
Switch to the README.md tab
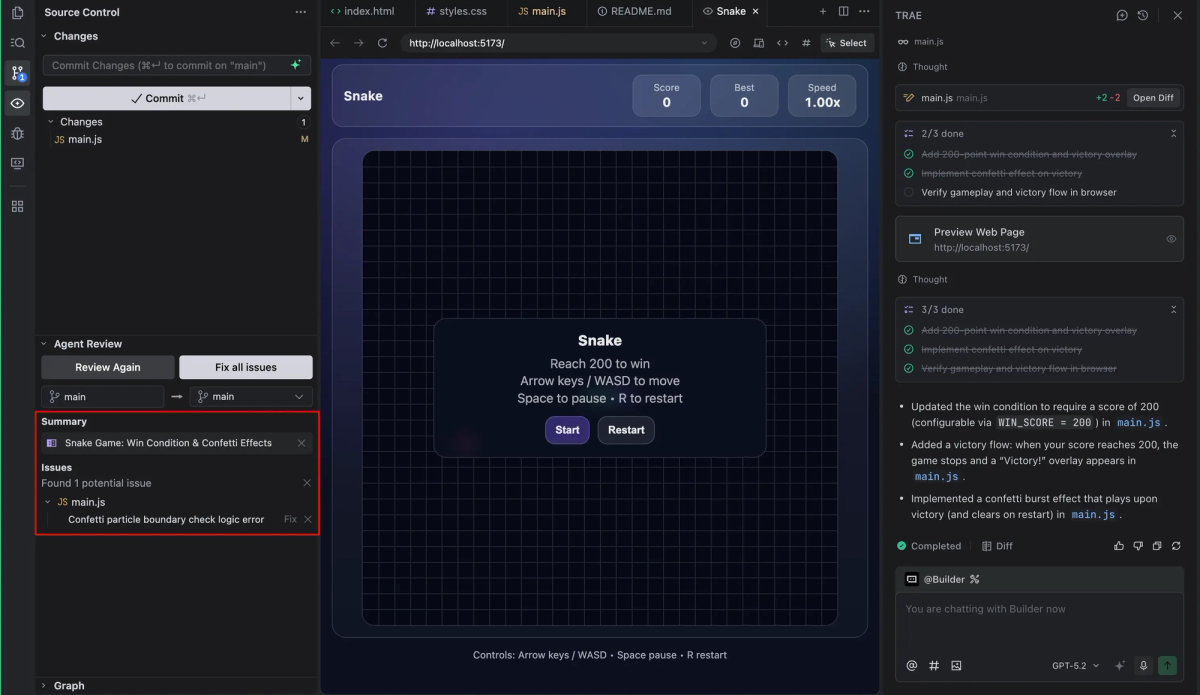(634, 11)
